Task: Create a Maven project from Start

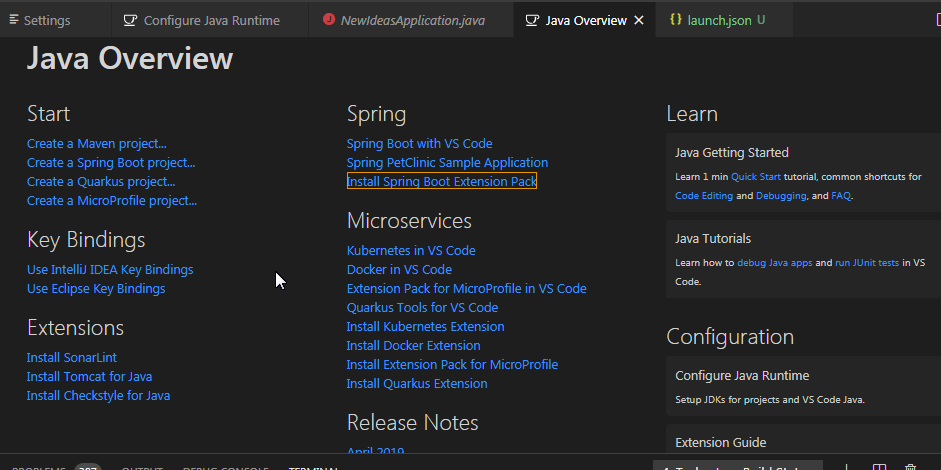Action: [x=97, y=144]
